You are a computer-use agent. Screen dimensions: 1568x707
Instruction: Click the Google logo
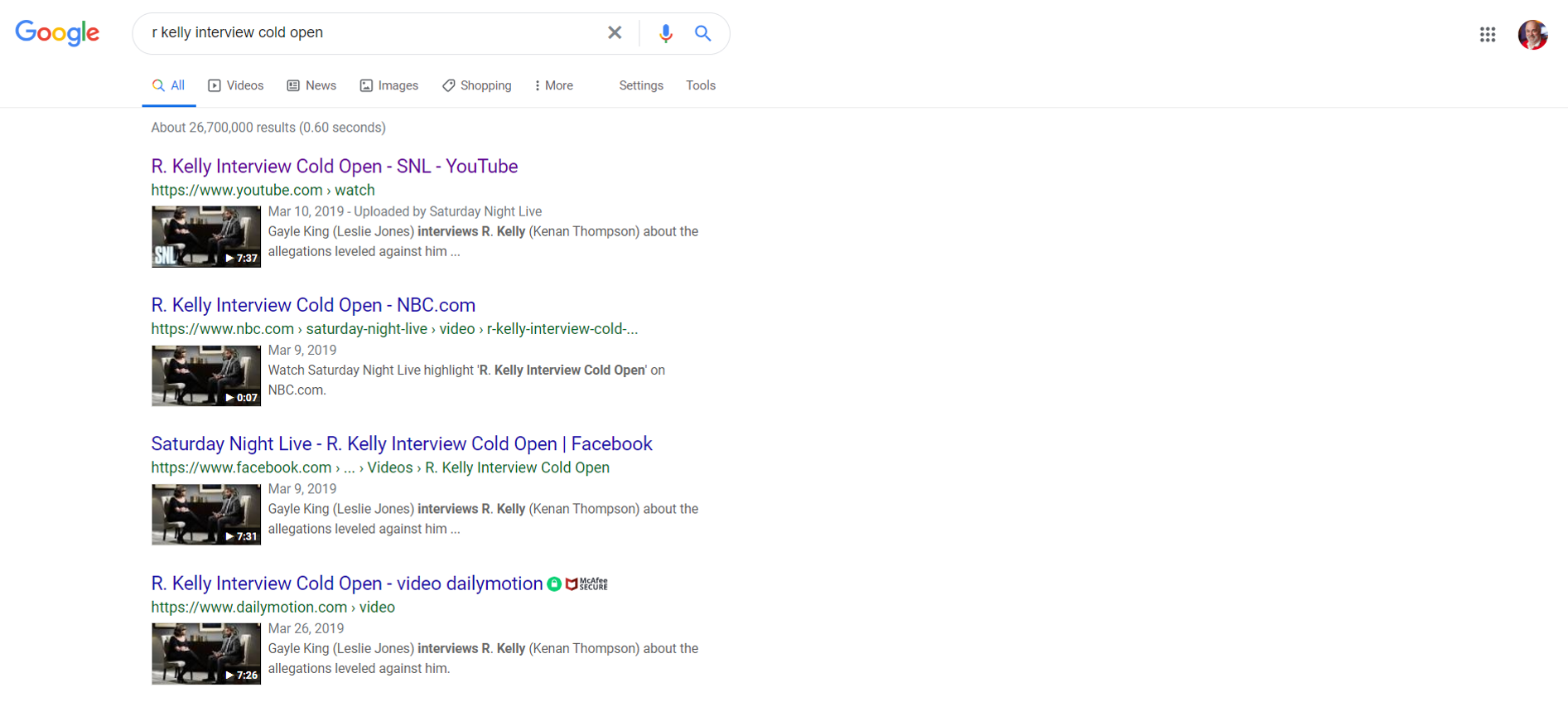tap(57, 33)
